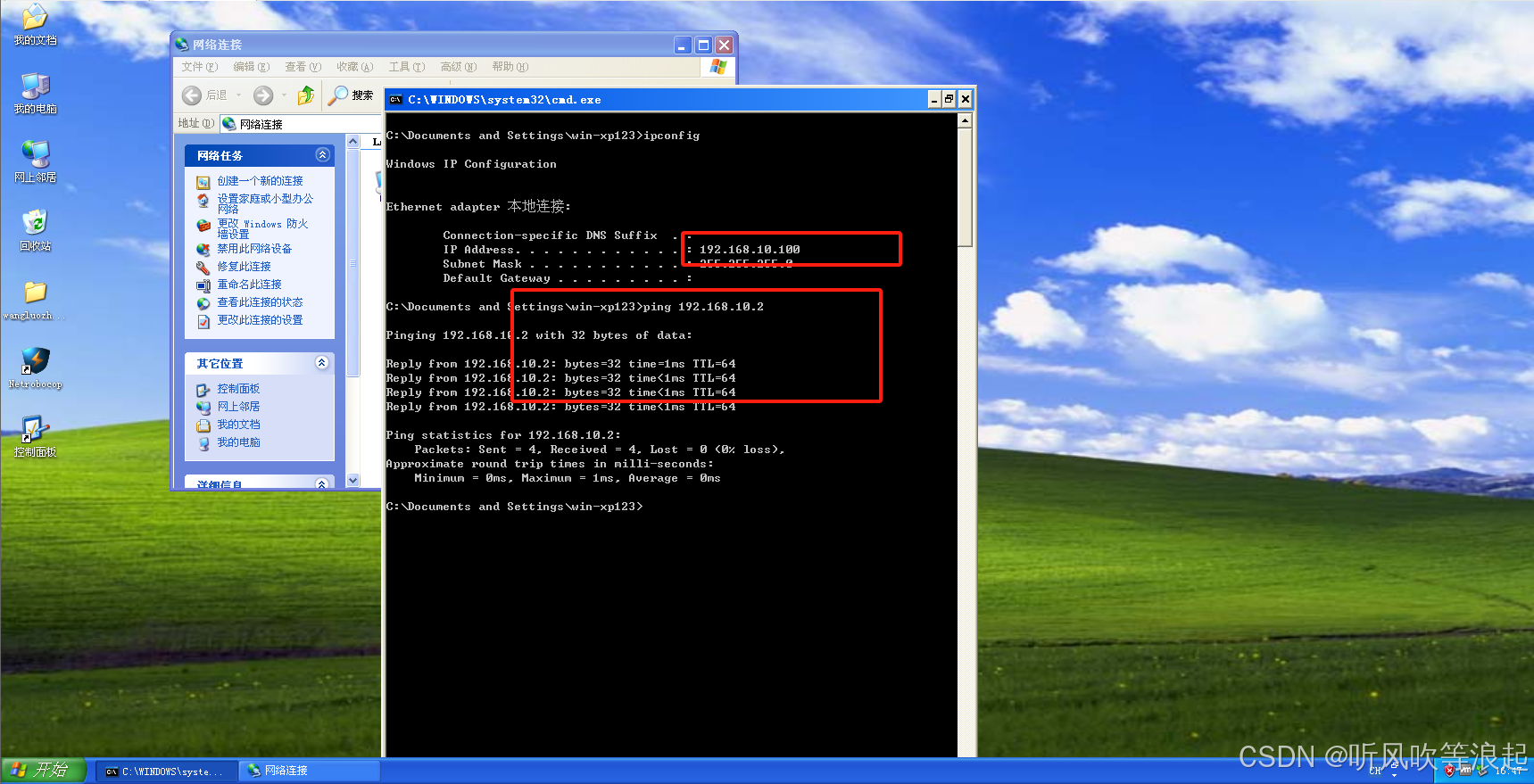
Task: Open the Recycle Bin desktop icon
Action: pos(35,223)
